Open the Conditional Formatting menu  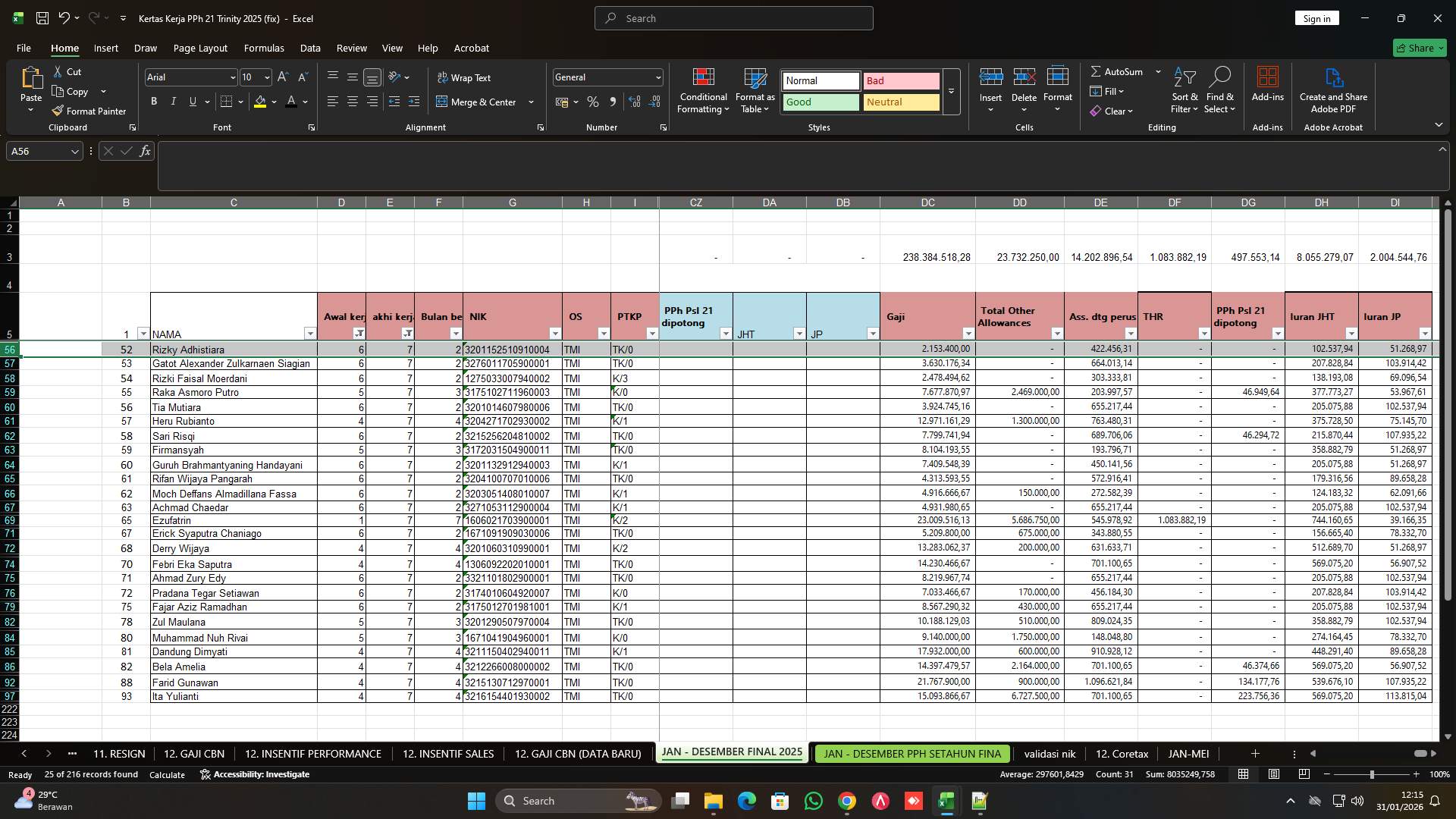(x=703, y=89)
